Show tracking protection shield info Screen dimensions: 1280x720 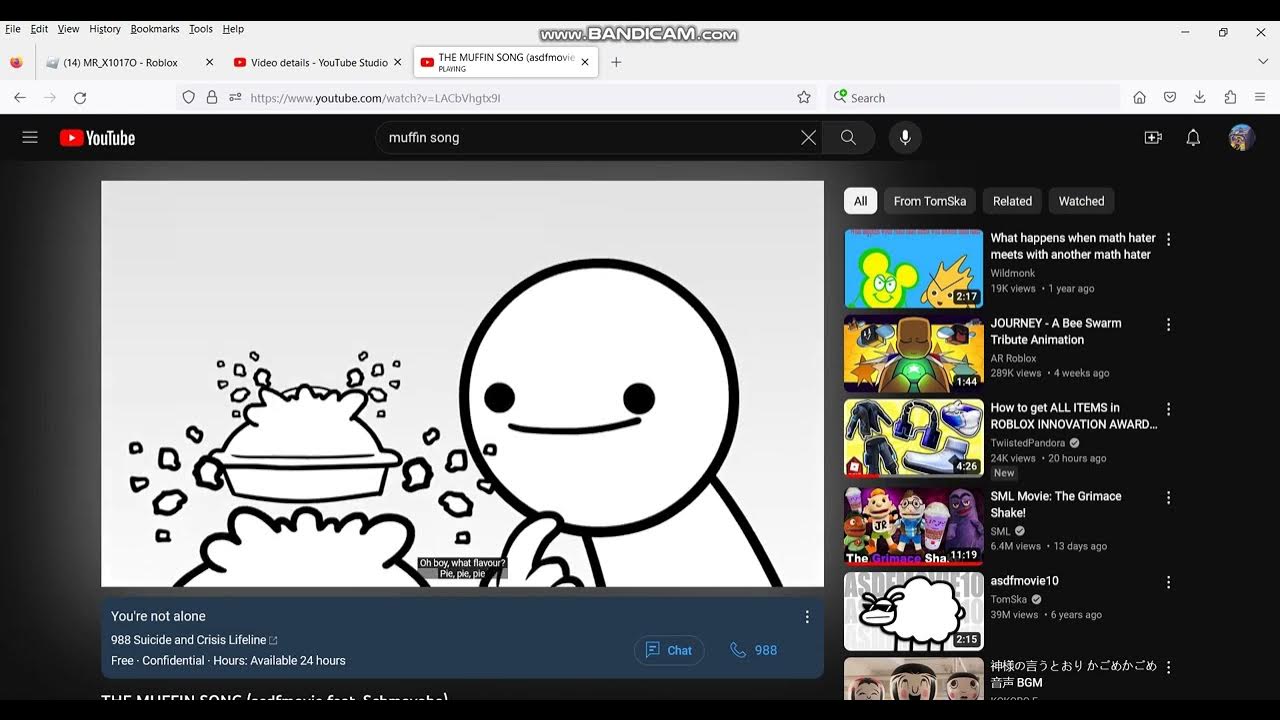coord(188,98)
